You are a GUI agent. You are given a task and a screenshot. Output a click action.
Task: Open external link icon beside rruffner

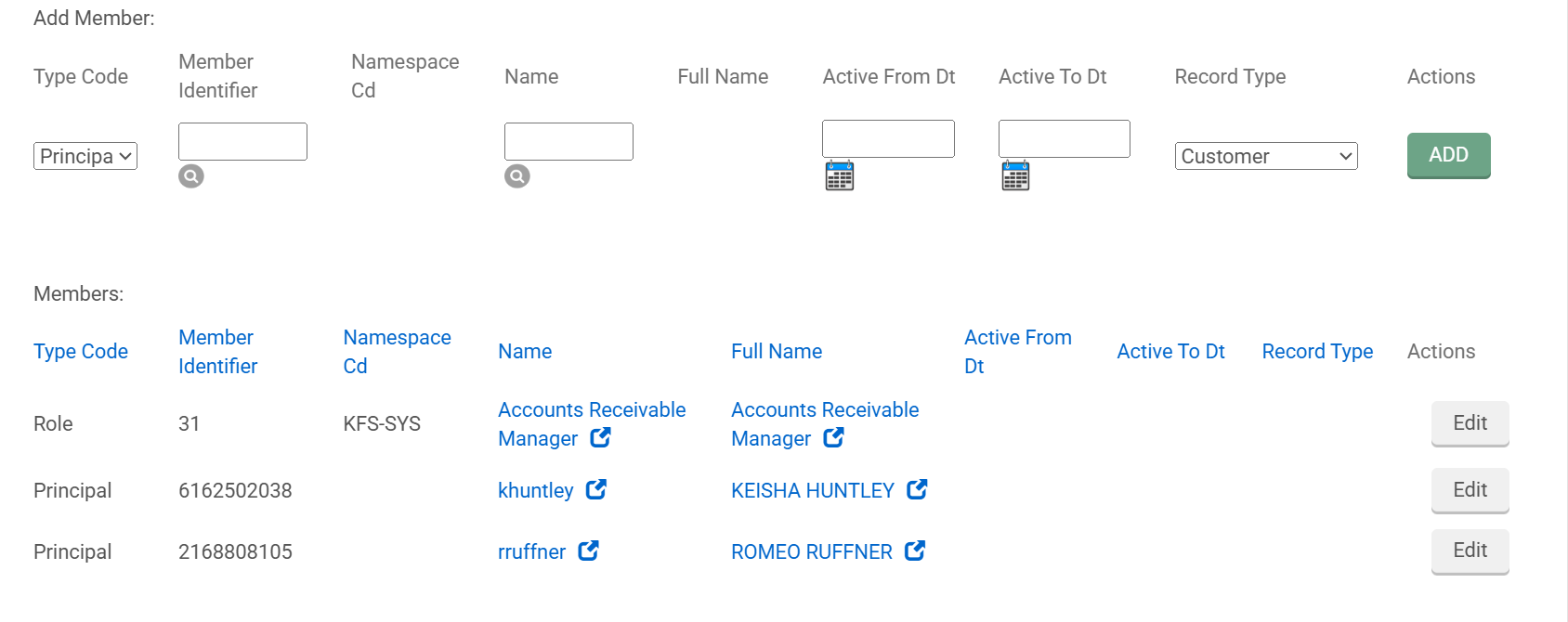588,551
